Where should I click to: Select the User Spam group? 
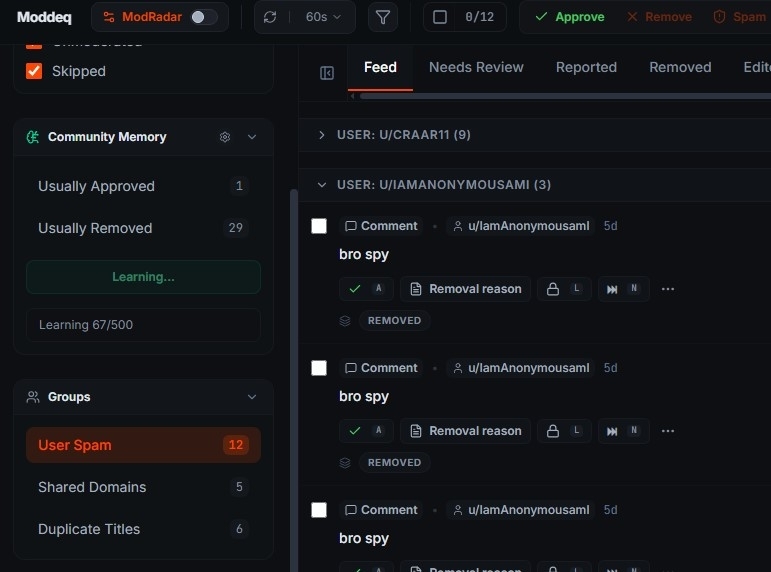(x=143, y=445)
